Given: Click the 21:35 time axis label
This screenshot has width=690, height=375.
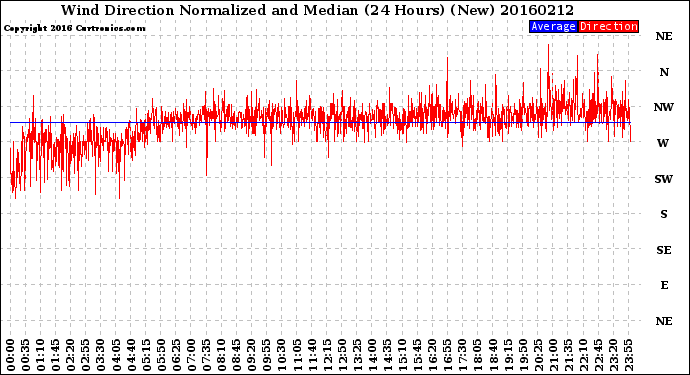Looking at the screenshot, I should (x=568, y=355).
